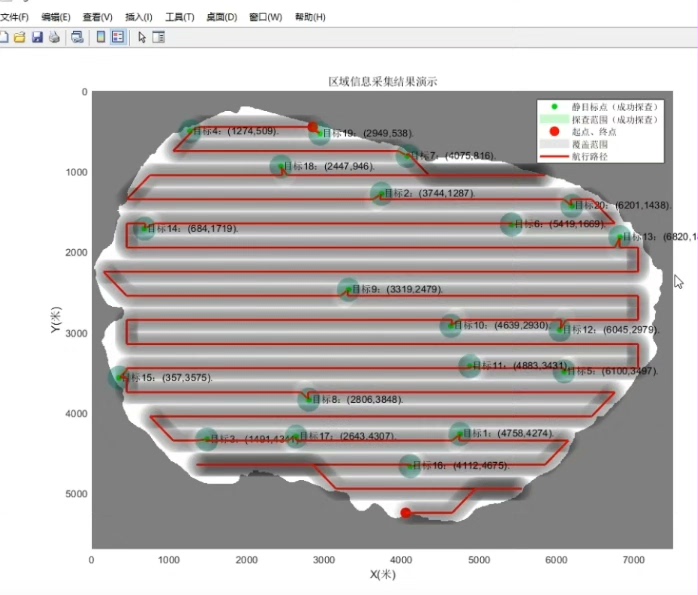Open the 插入(I) menu

pyautogui.click(x=138, y=17)
